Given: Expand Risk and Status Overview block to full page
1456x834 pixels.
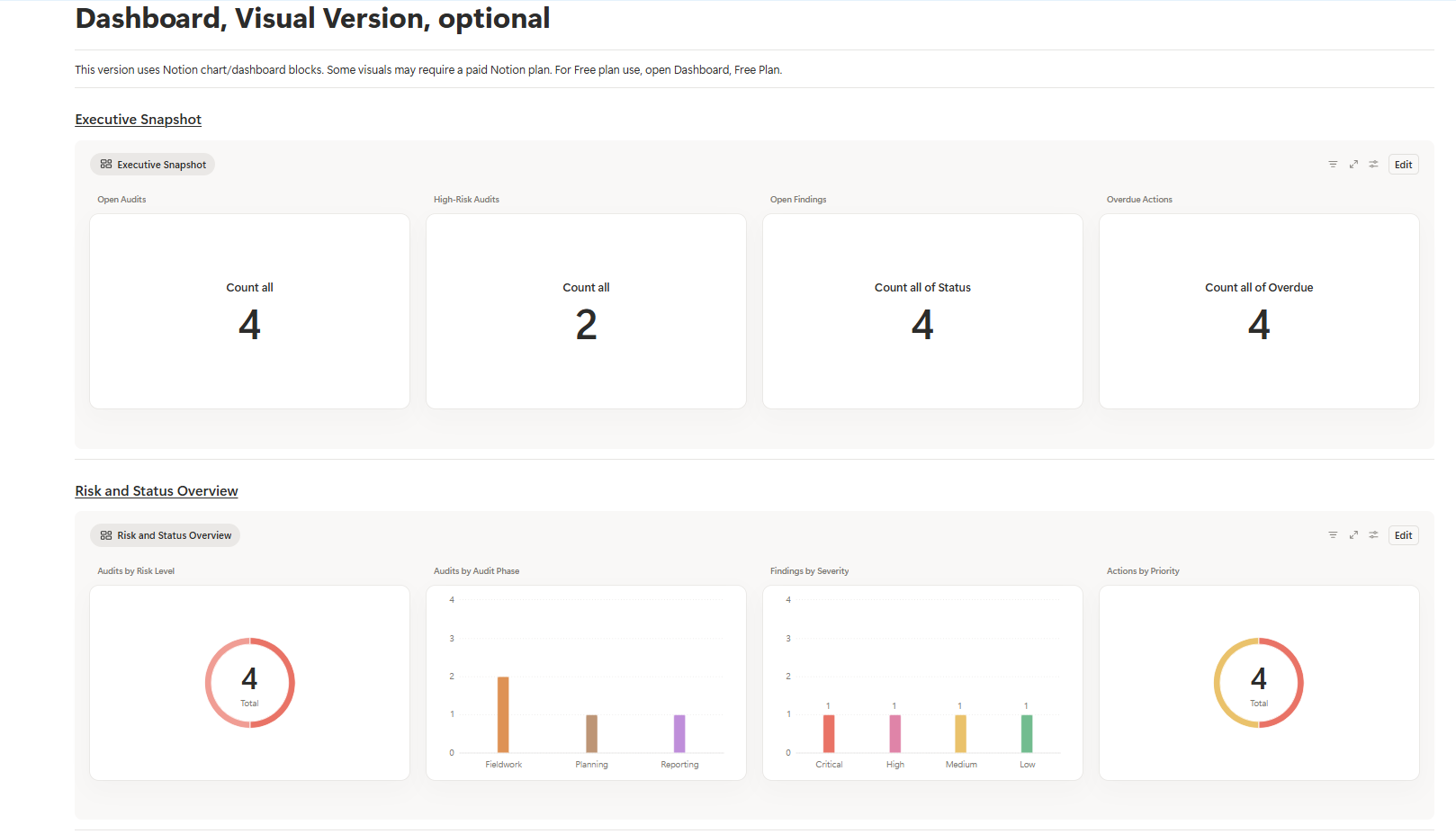Looking at the screenshot, I should tap(1353, 535).
